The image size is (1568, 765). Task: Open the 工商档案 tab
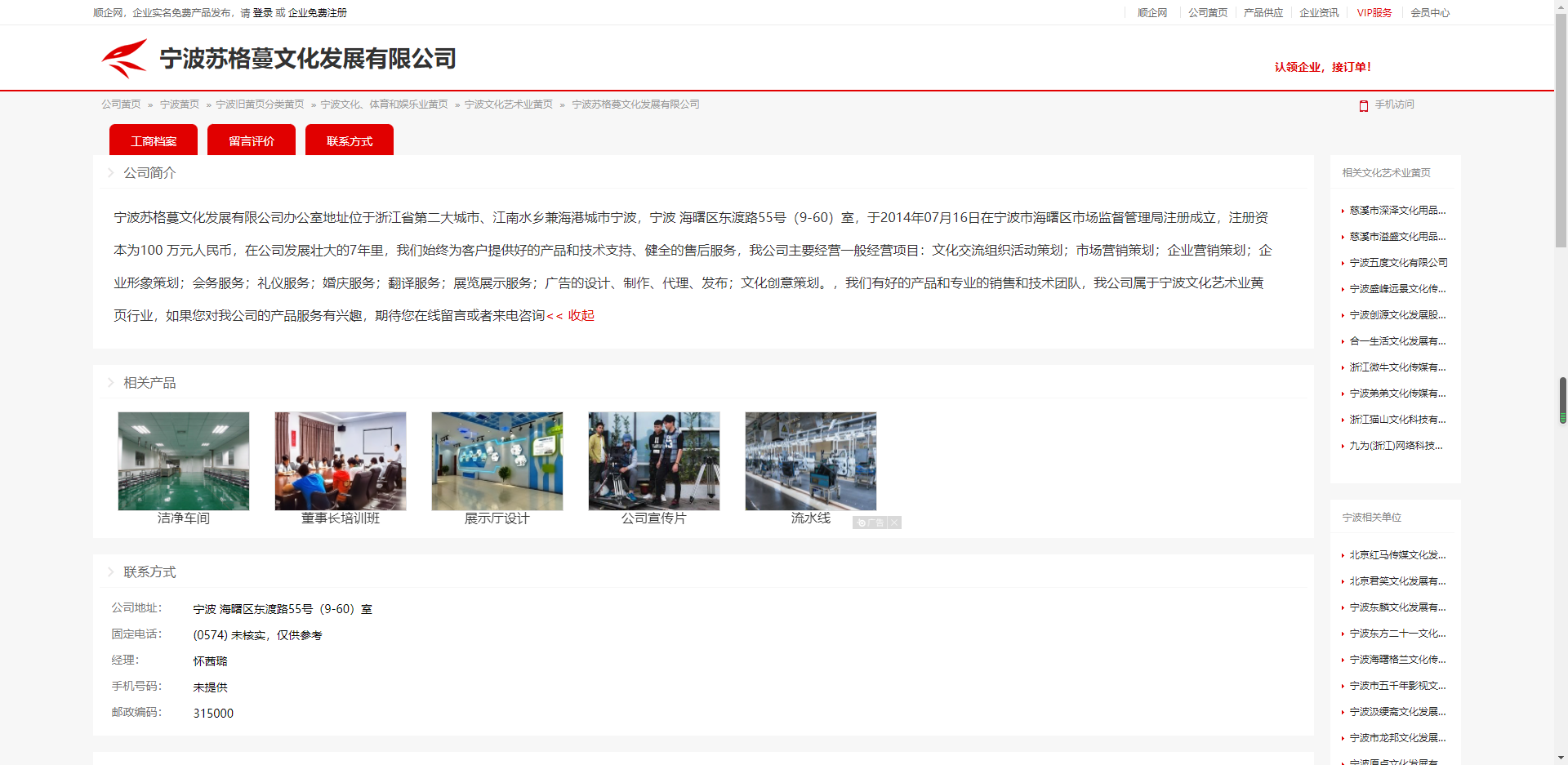(154, 140)
